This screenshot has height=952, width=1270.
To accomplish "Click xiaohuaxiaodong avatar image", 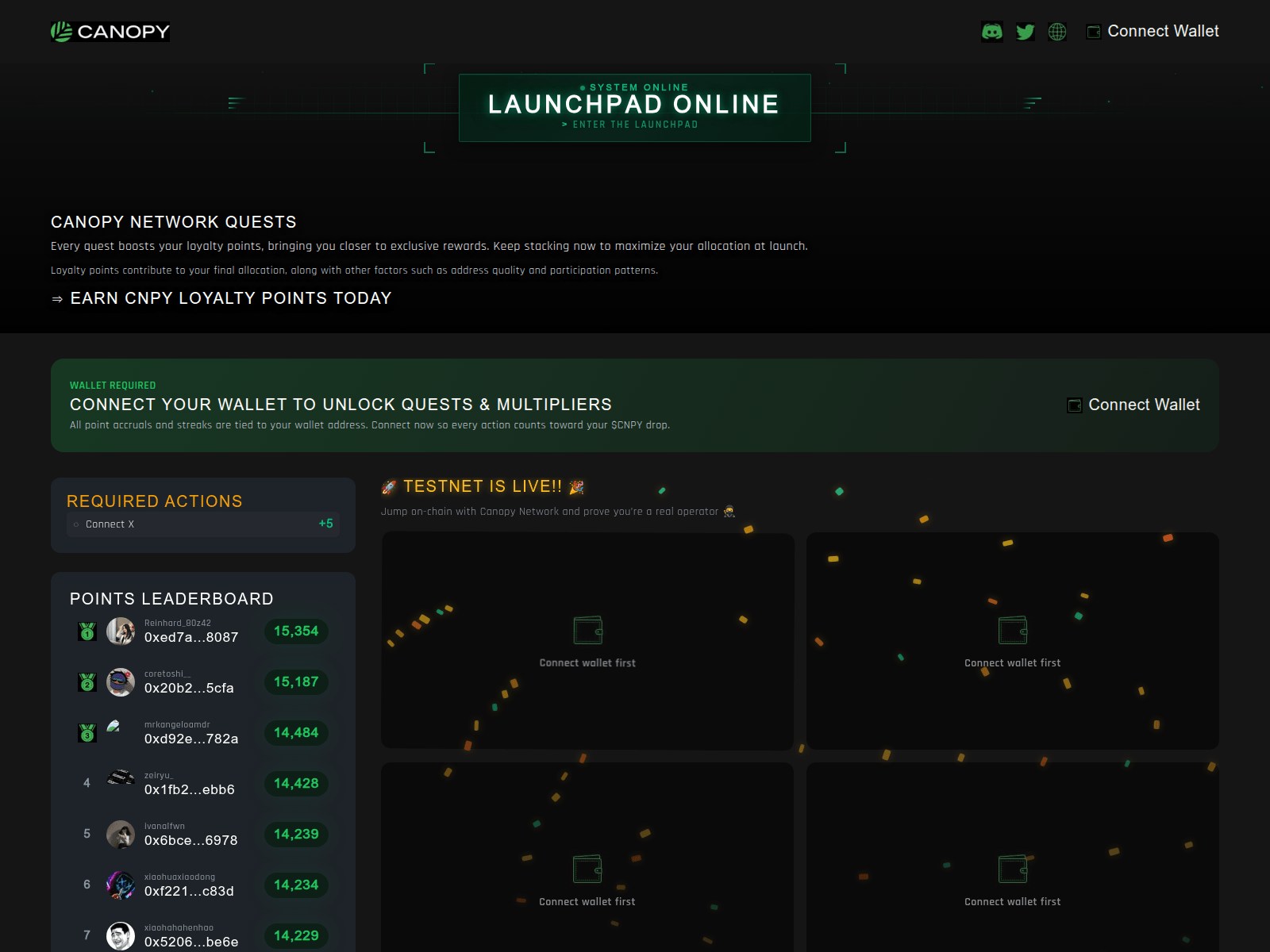I will tap(121, 885).
